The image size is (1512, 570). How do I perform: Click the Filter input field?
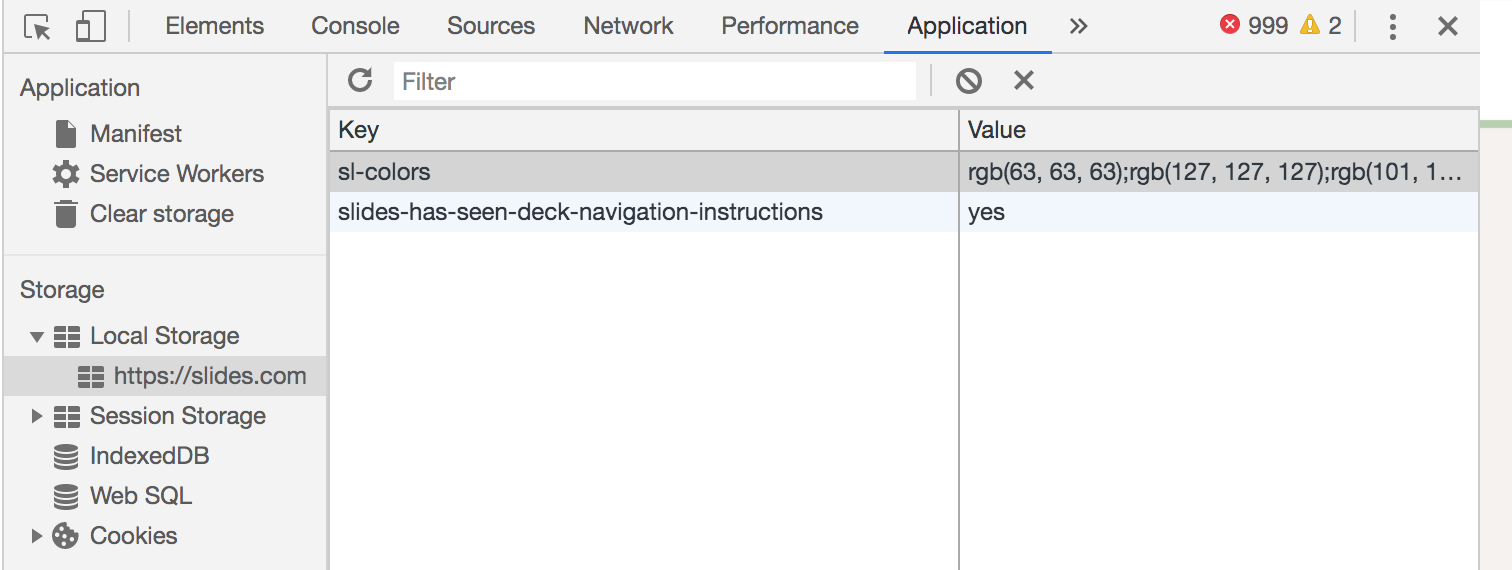[655, 82]
